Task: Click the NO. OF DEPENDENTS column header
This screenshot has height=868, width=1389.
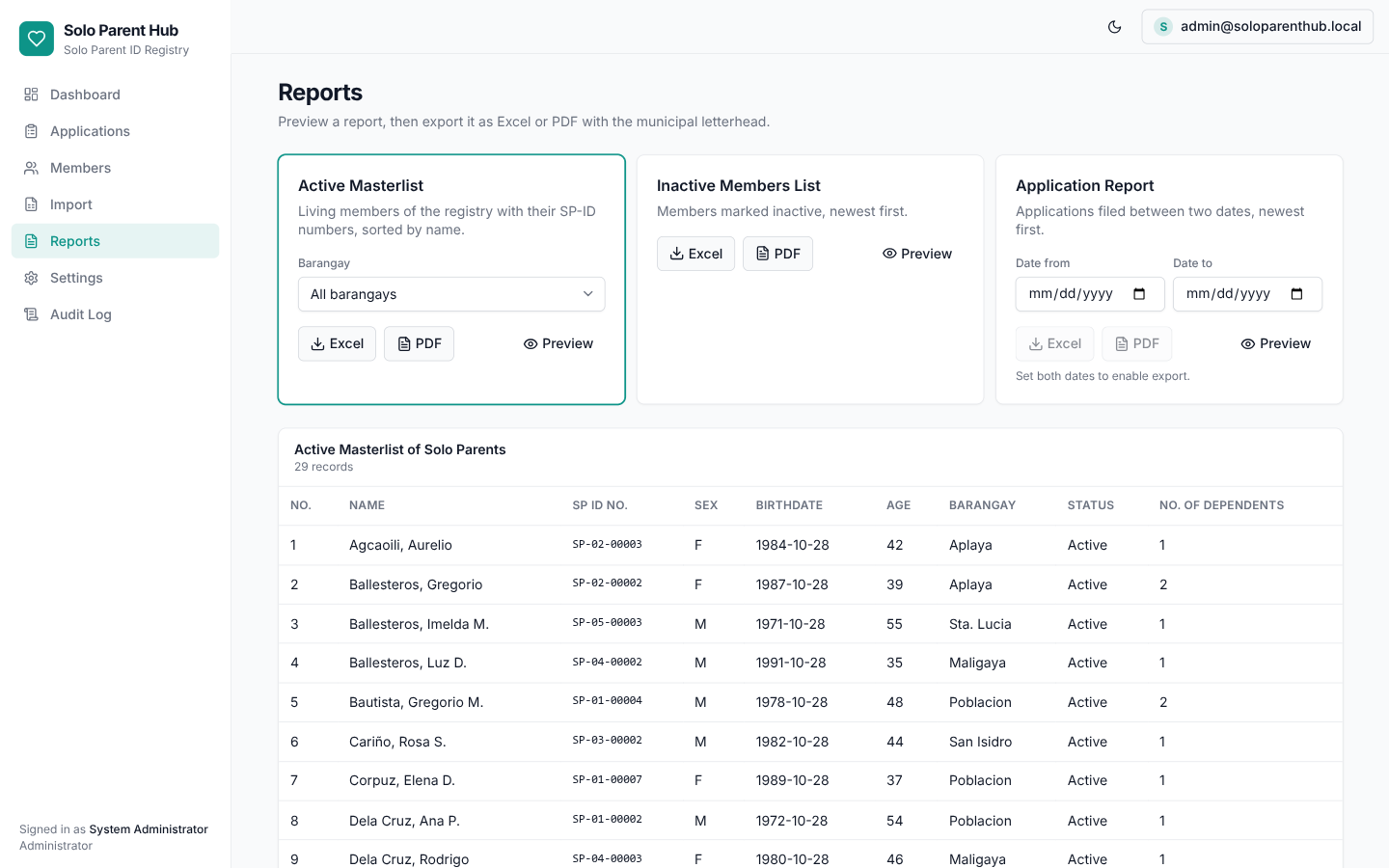Action: pos(1221,505)
